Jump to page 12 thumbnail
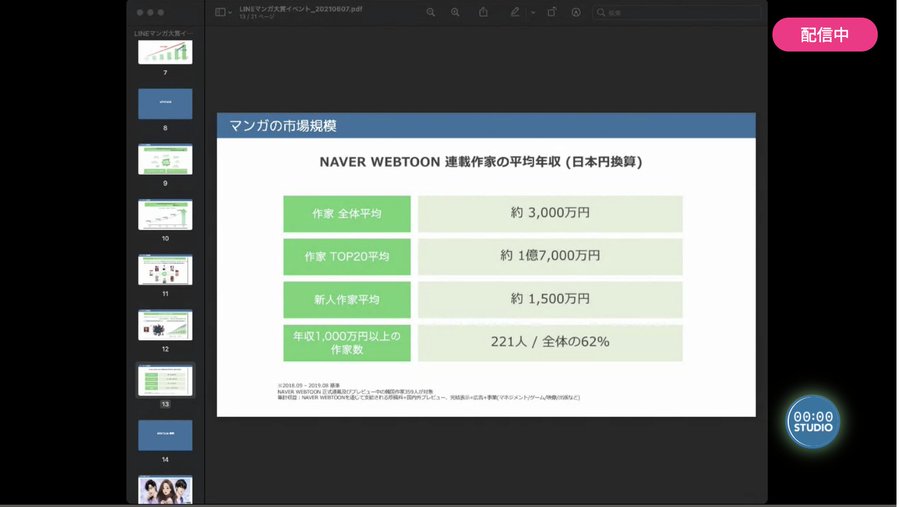 (165, 325)
